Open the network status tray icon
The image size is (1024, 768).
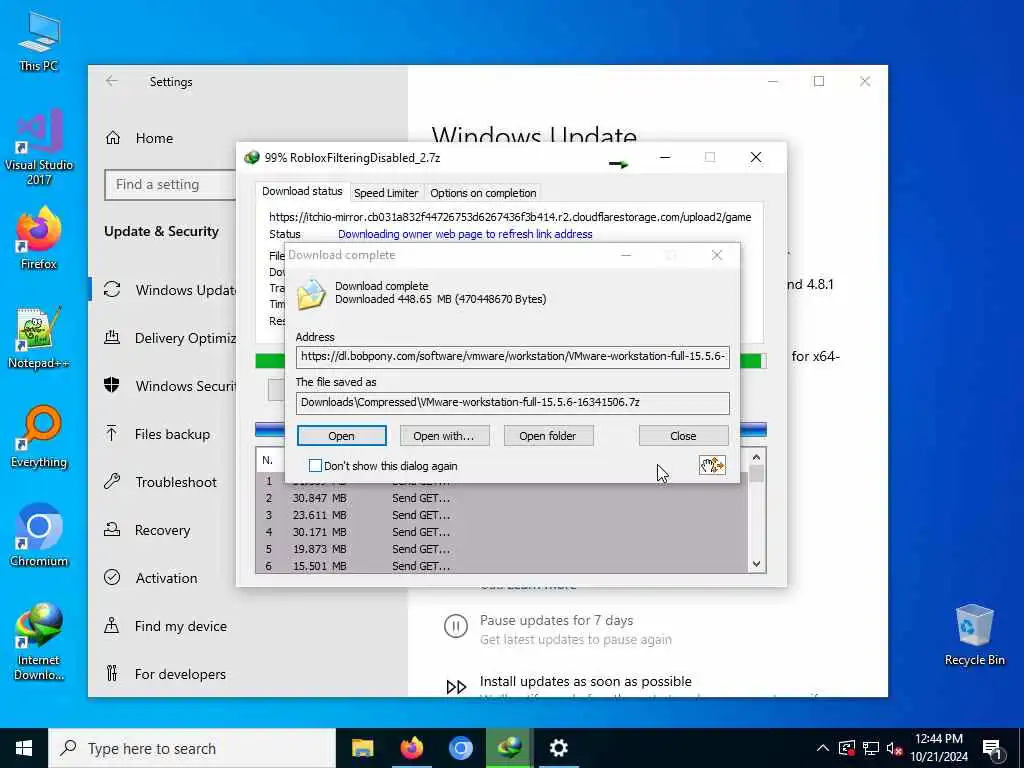871,748
